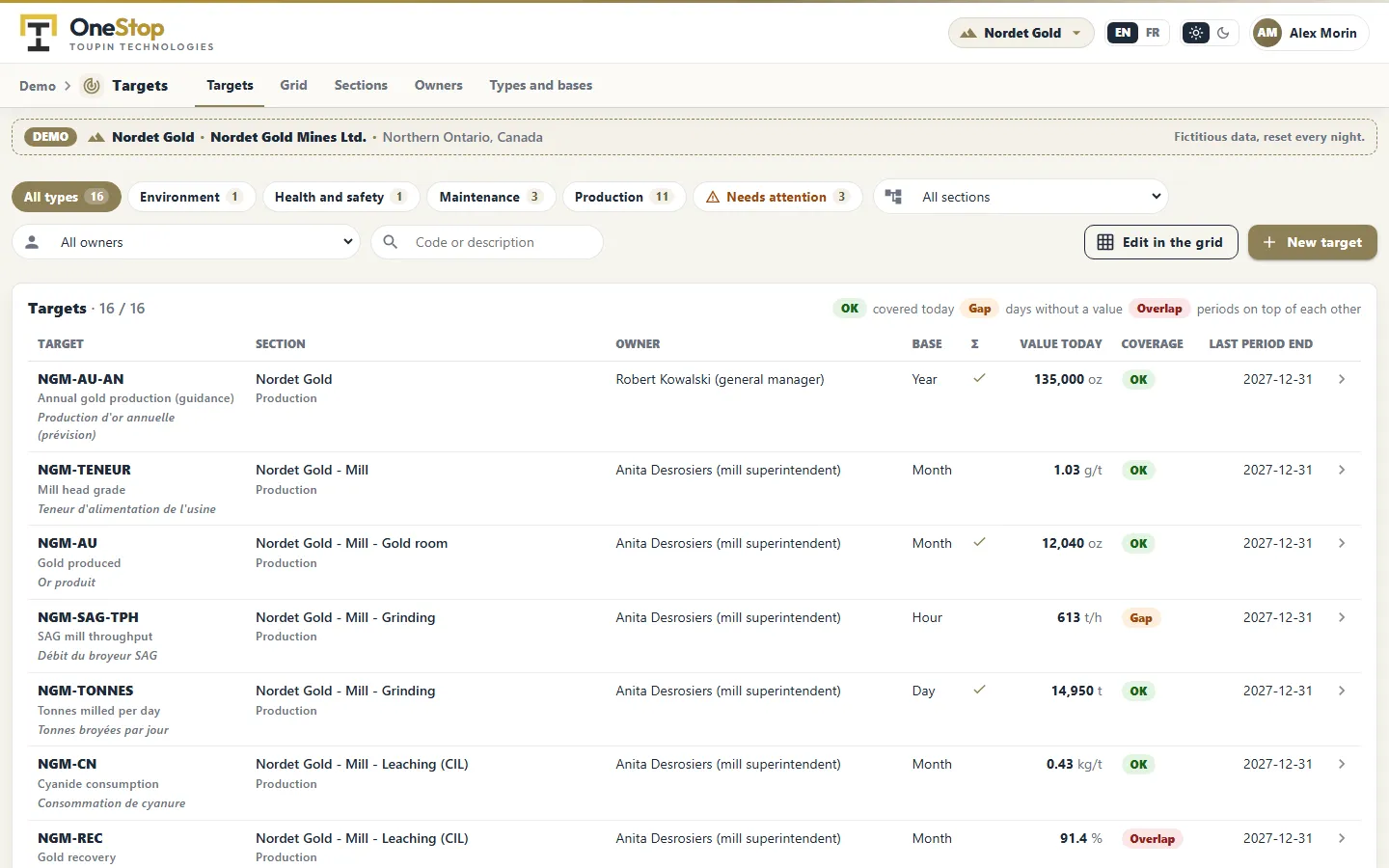Filter by Production type

[x=624, y=197]
